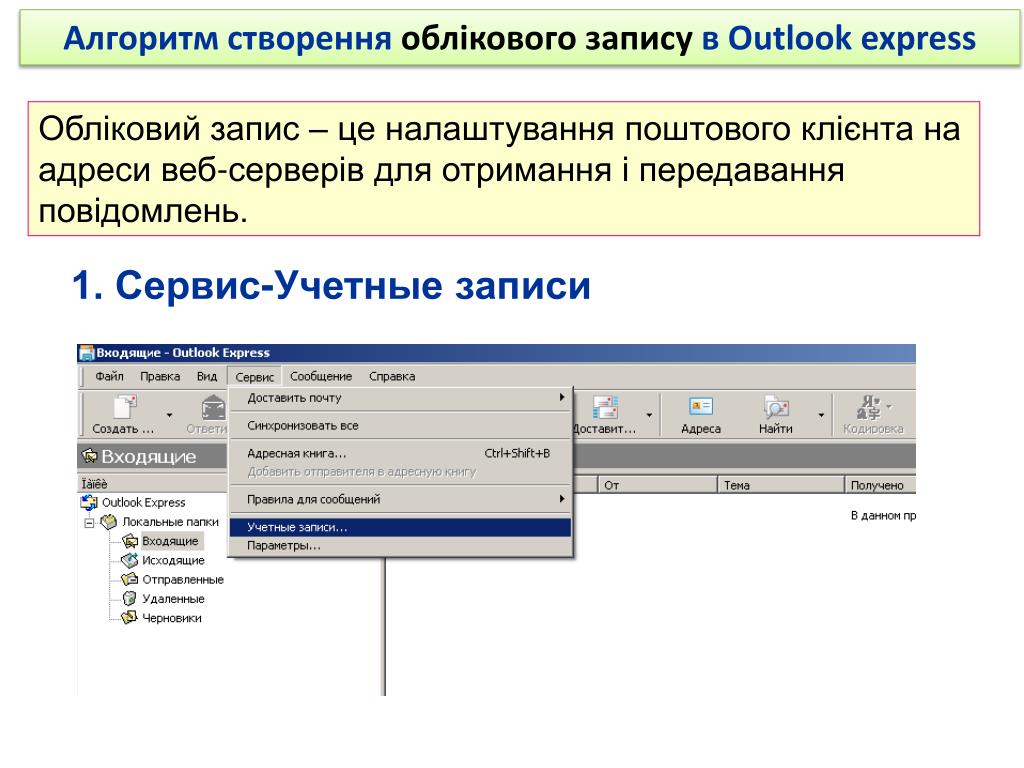Click the Доставить (Send/Receive) toolbar icon

click(x=605, y=407)
